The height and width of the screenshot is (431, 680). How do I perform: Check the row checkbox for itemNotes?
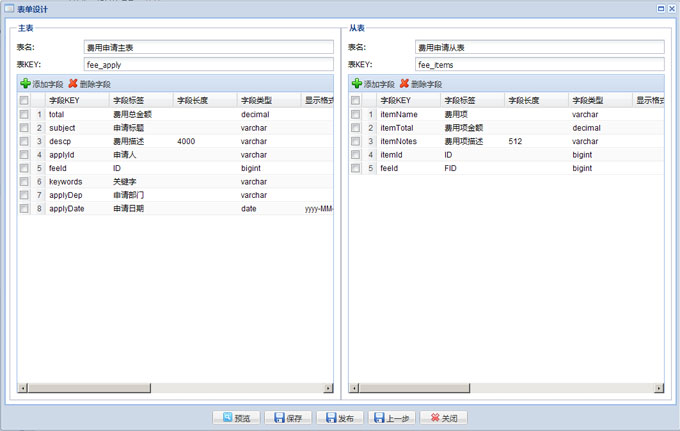coord(355,141)
